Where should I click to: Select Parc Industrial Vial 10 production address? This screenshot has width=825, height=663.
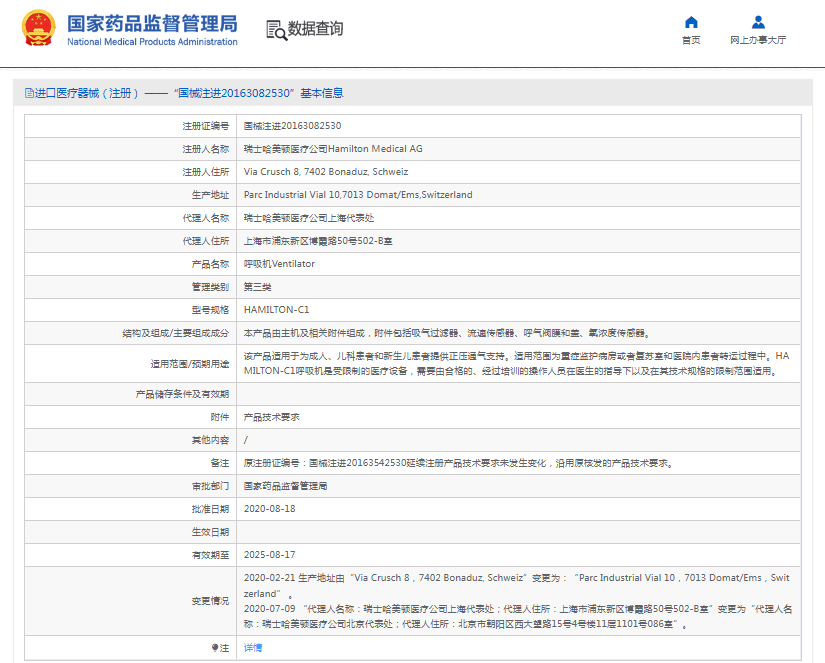pyautogui.click(x=358, y=195)
